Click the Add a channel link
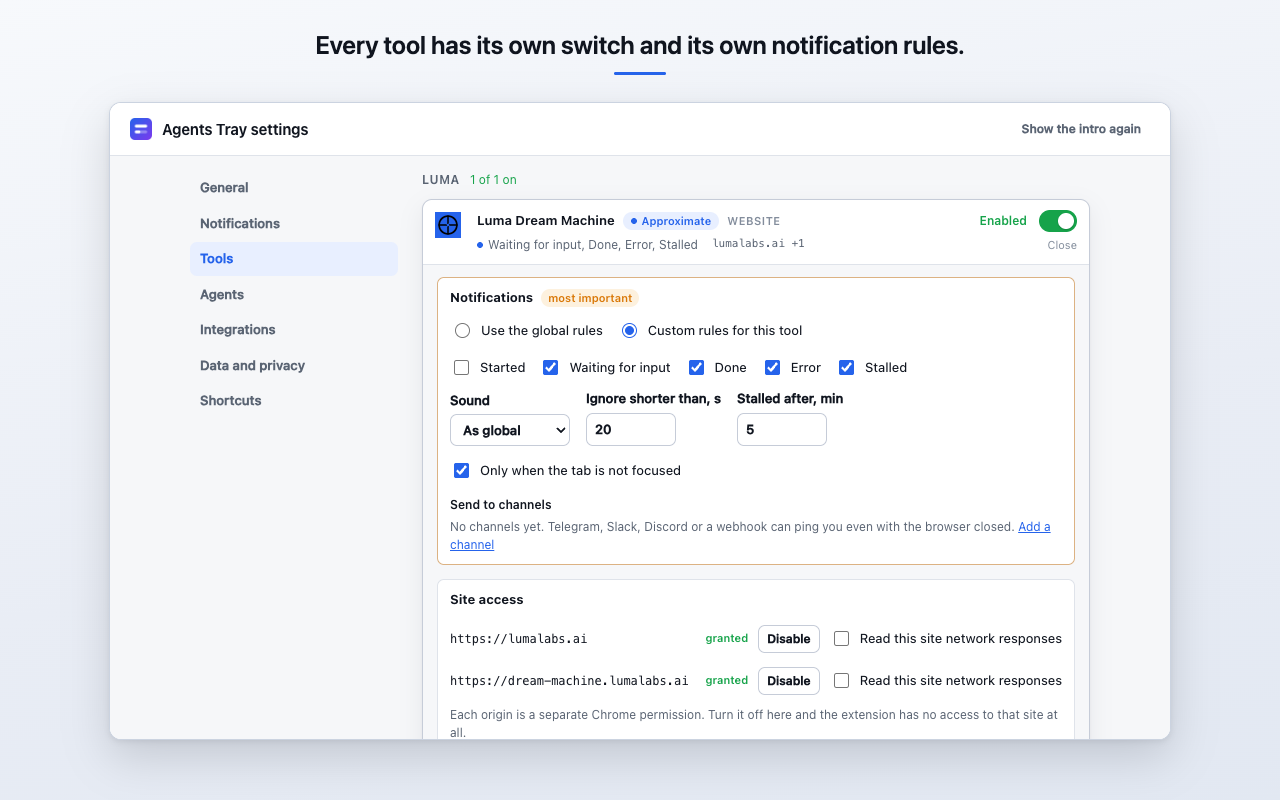Image resolution: width=1280 pixels, height=800 pixels. [x=1034, y=527]
